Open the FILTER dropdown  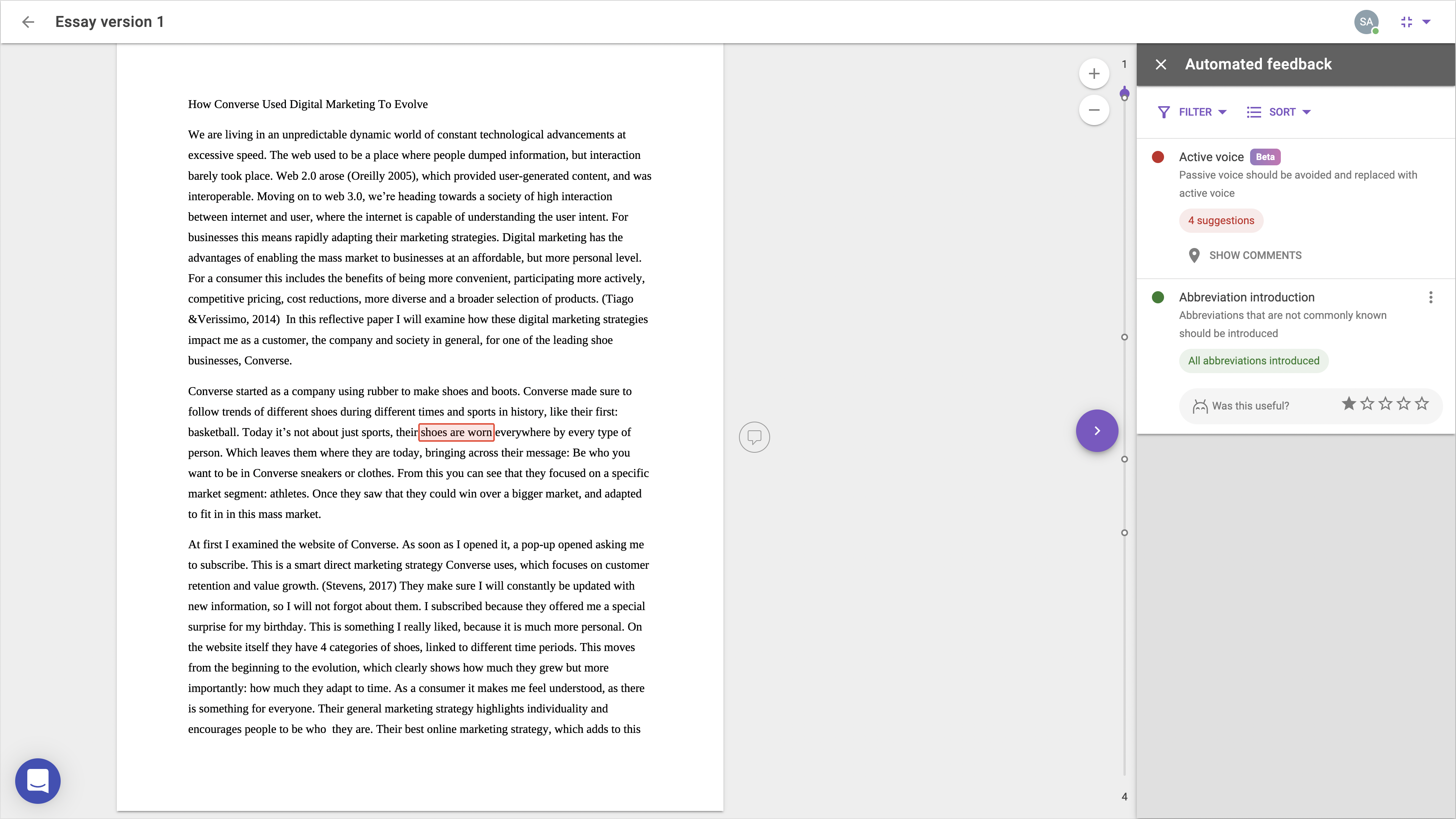pos(1192,112)
